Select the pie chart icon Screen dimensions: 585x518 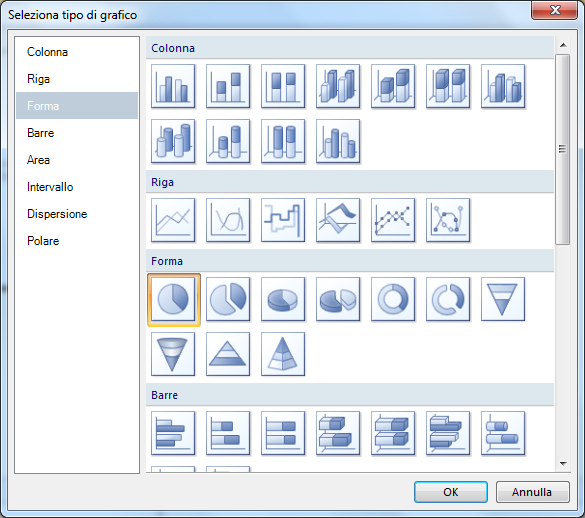pos(173,299)
